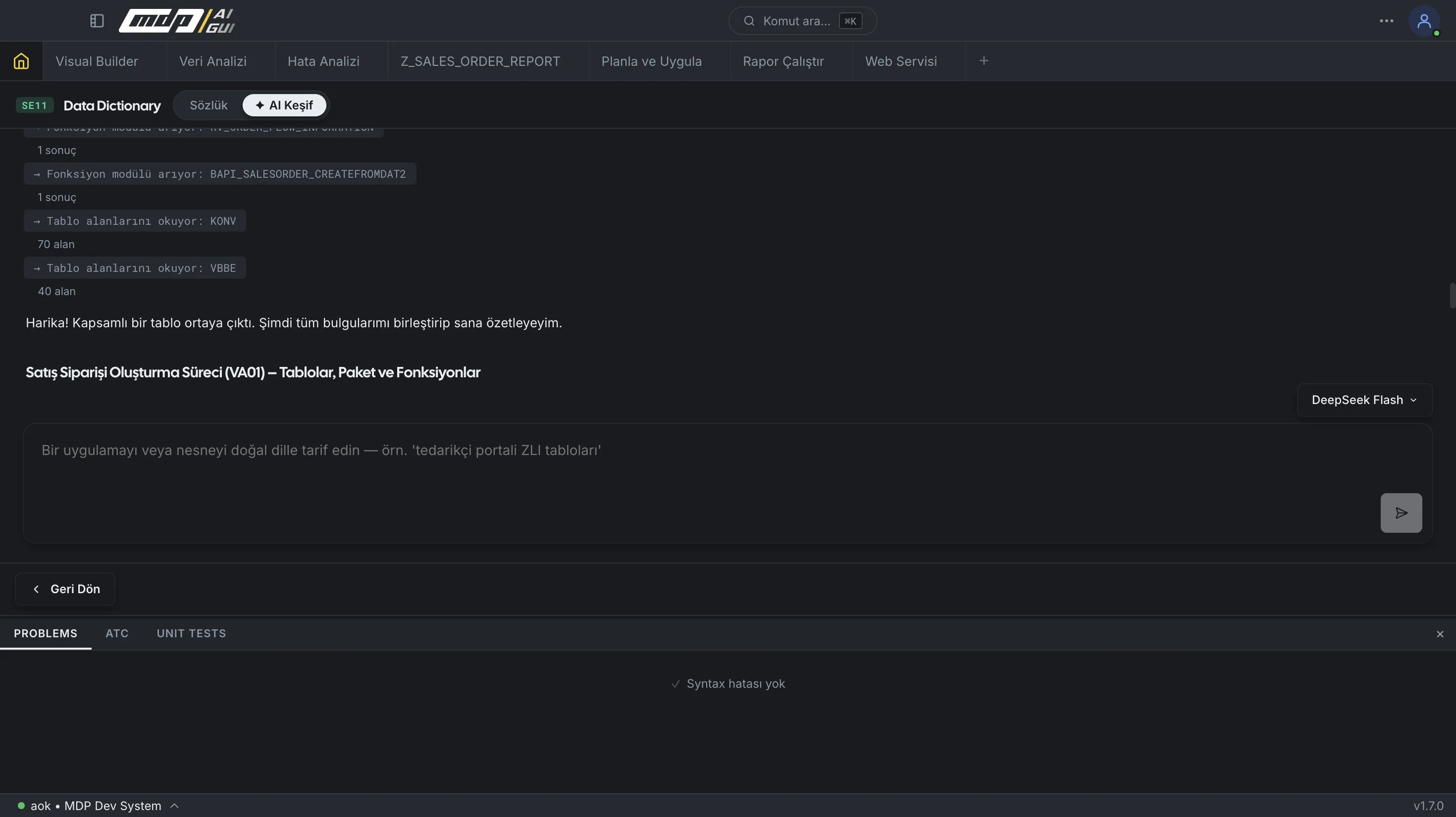Click the Geri Dön button
This screenshot has width=1456, height=817.
[65, 589]
